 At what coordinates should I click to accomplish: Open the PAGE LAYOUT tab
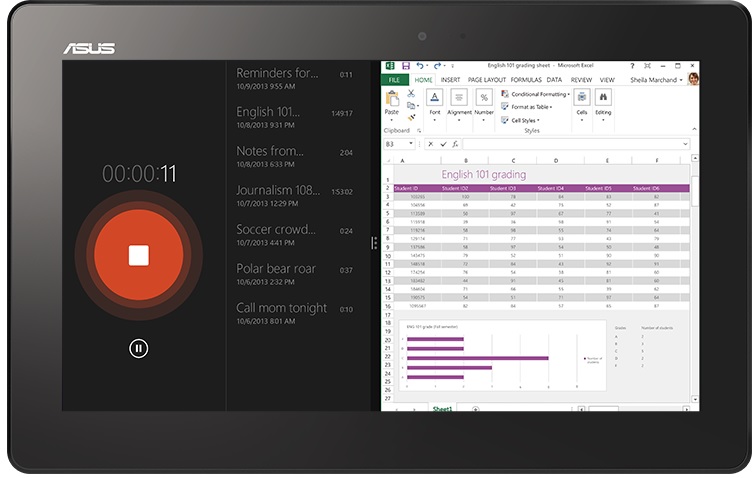(486, 80)
